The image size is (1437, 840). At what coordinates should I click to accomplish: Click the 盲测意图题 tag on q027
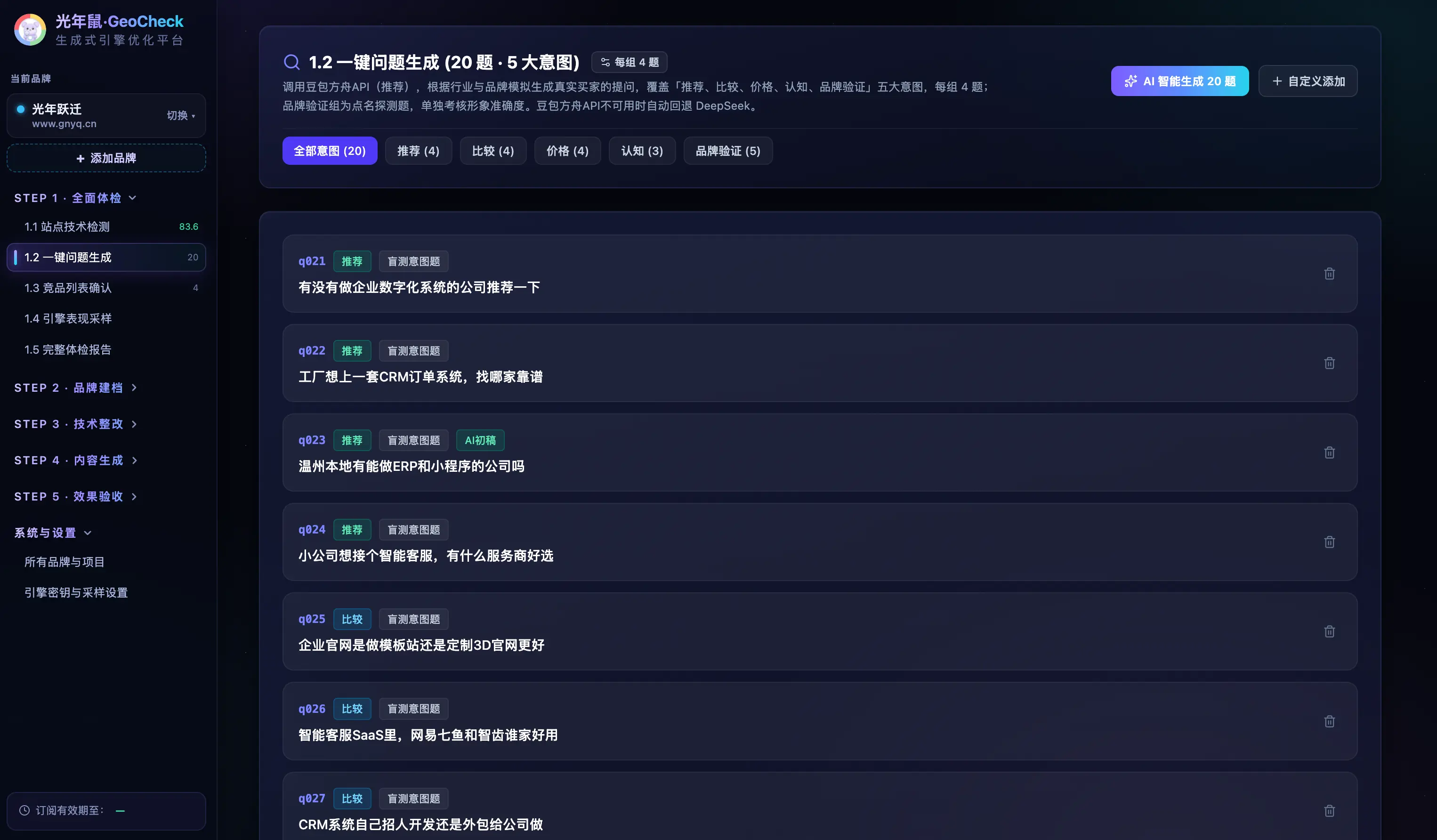(413, 799)
